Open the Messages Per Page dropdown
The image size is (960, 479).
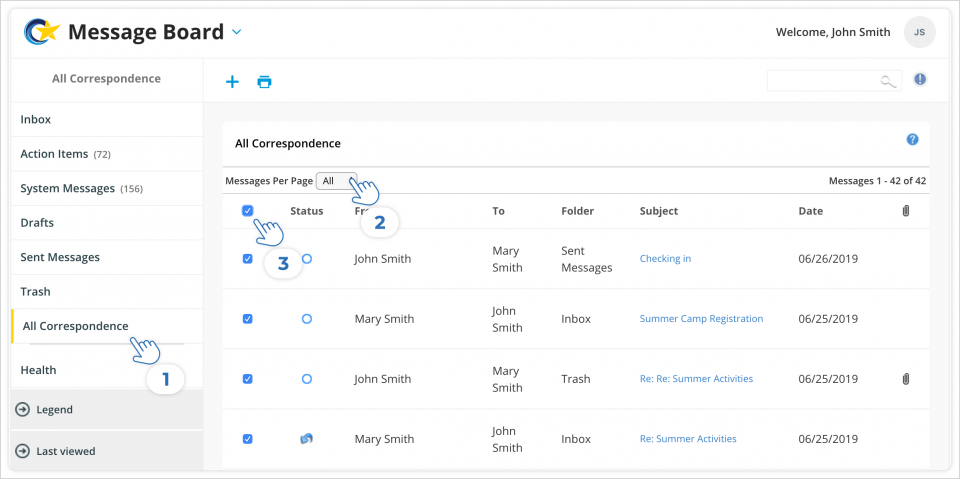pyautogui.click(x=336, y=181)
